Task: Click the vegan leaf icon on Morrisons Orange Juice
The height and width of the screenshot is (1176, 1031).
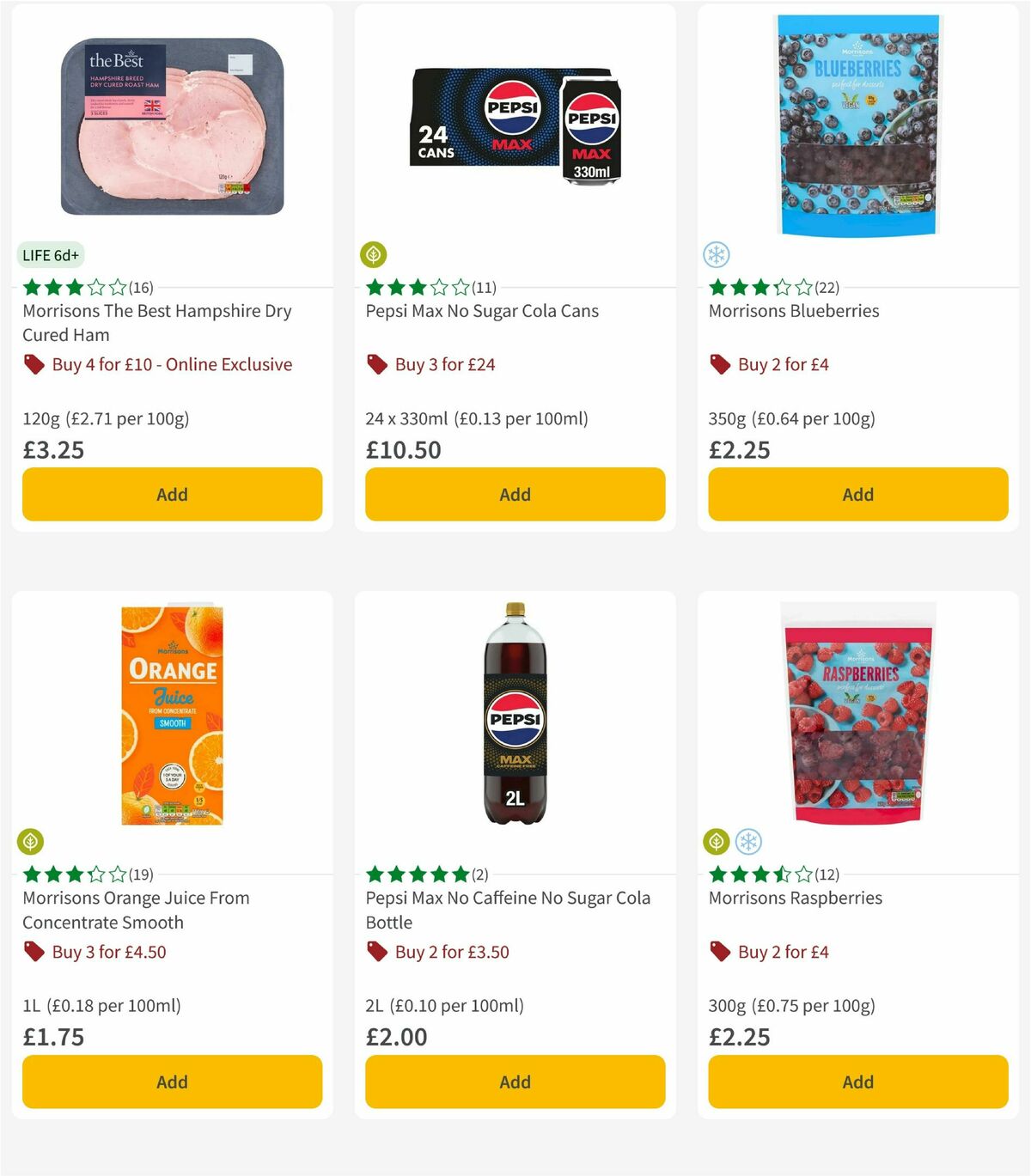Action: [30, 842]
